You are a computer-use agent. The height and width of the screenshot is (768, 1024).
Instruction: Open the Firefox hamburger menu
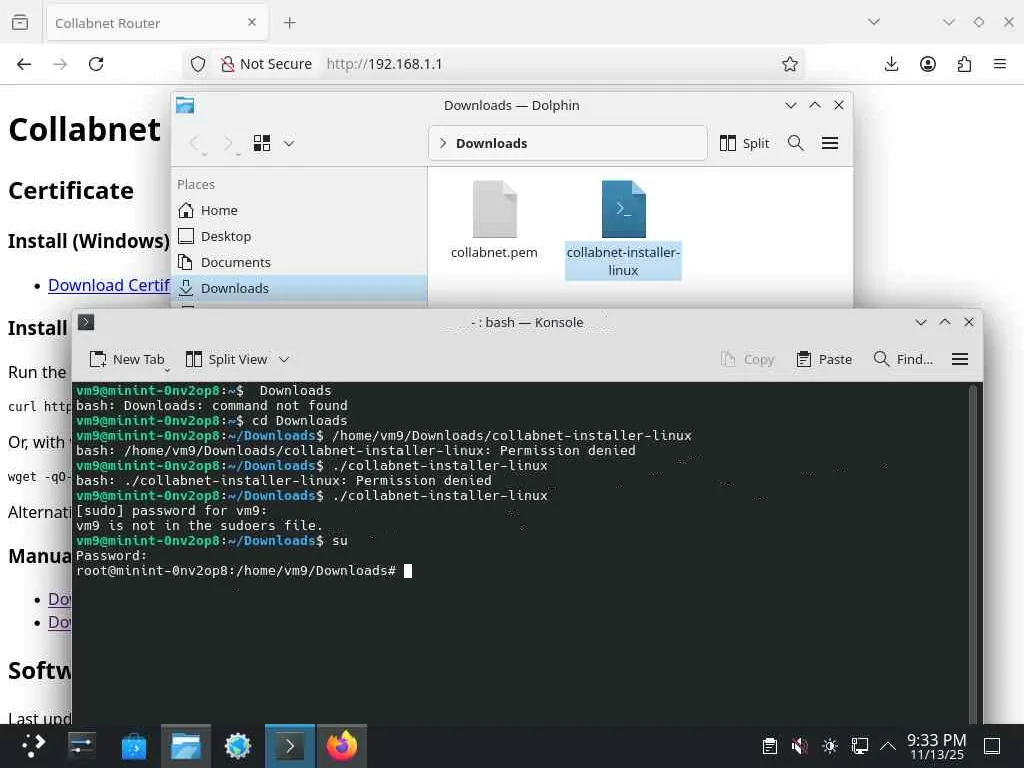[1000, 64]
